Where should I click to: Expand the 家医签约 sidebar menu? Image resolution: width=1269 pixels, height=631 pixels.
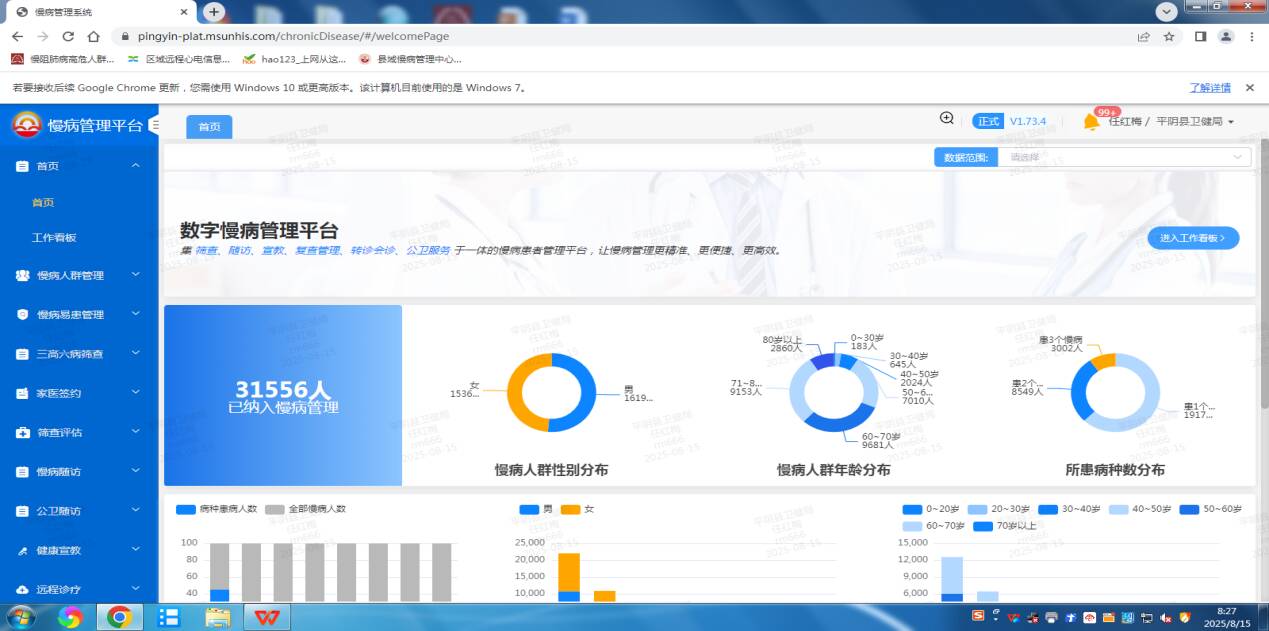click(x=78, y=393)
